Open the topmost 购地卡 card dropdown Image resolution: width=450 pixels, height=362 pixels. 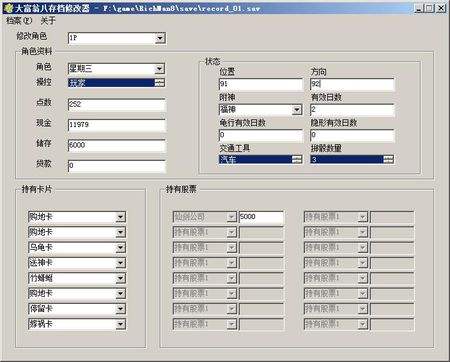point(121,217)
